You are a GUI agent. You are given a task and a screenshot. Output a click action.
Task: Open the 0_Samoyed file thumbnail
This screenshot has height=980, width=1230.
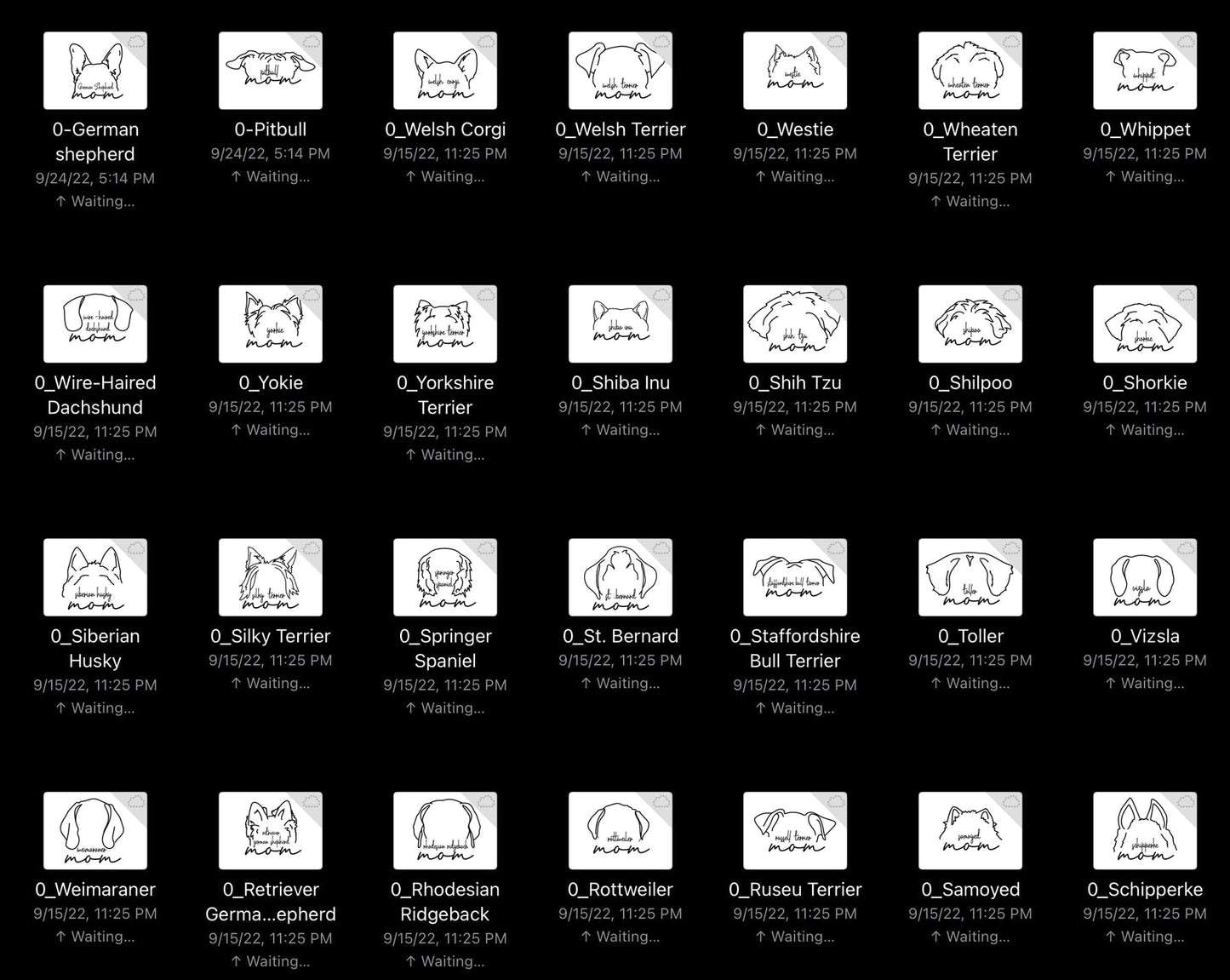click(x=970, y=830)
